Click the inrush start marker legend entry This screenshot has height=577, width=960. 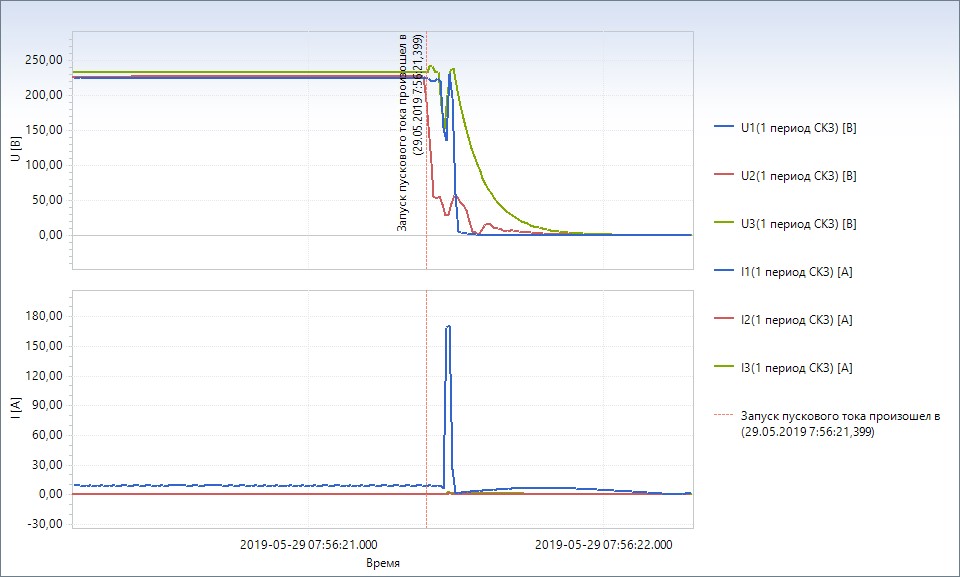coord(840,424)
